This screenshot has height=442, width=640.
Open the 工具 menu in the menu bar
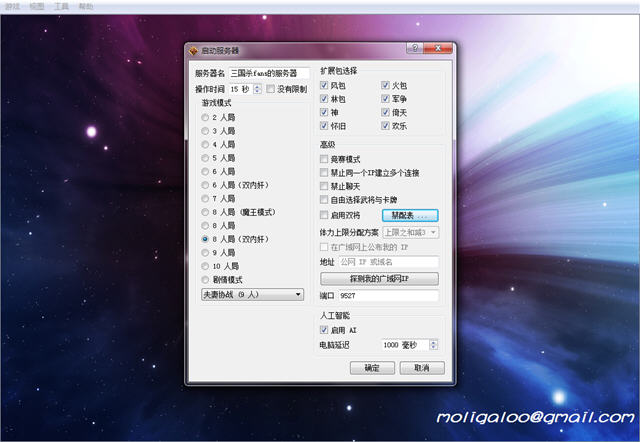[61, 7]
